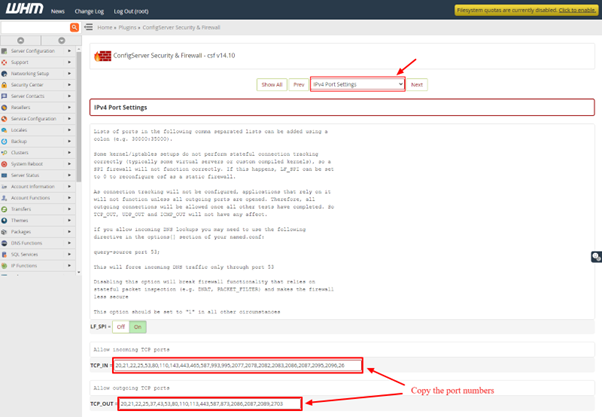Open the News link in top bar
The width and height of the screenshot is (602, 417).
click(x=58, y=9)
